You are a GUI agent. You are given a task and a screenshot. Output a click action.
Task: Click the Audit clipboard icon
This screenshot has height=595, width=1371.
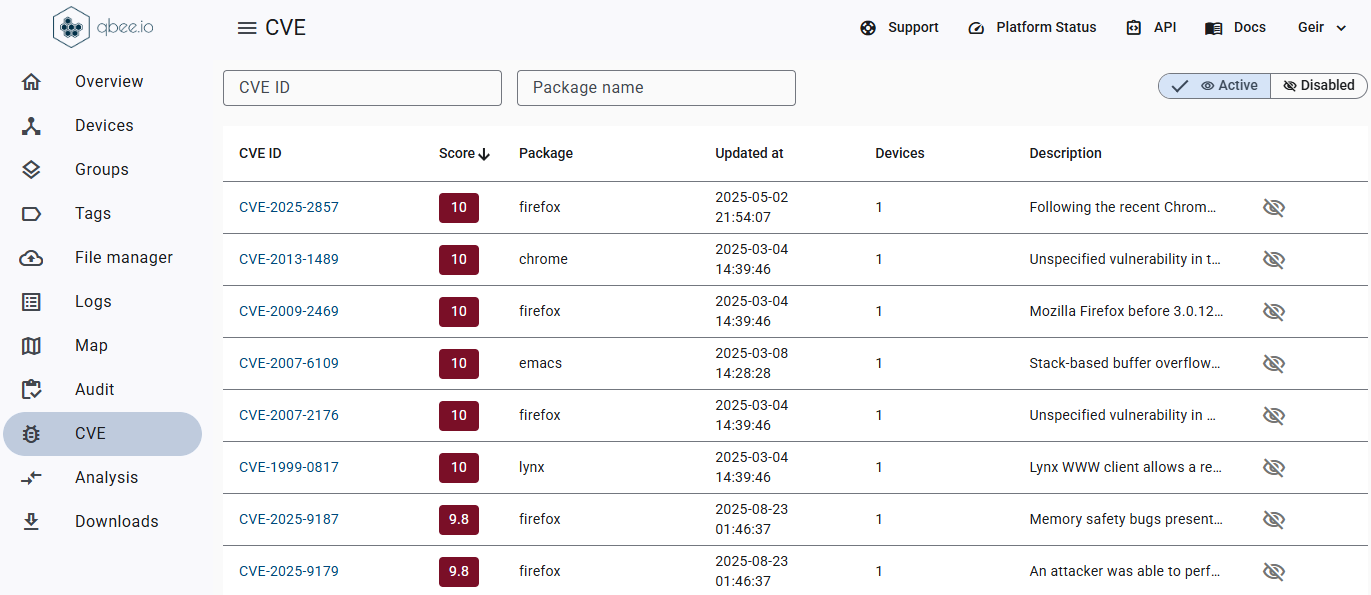(x=31, y=390)
